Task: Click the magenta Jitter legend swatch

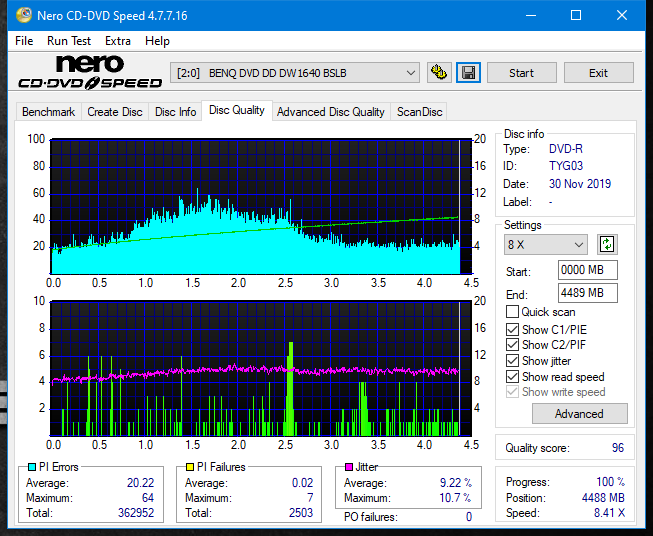Action: 349,467
